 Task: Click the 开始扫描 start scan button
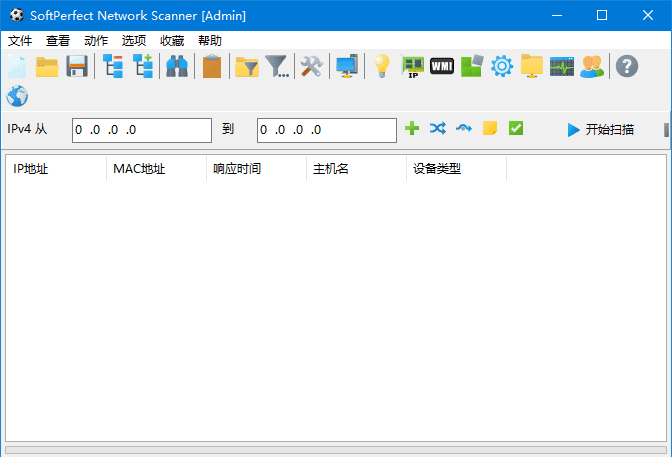coord(601,129)
